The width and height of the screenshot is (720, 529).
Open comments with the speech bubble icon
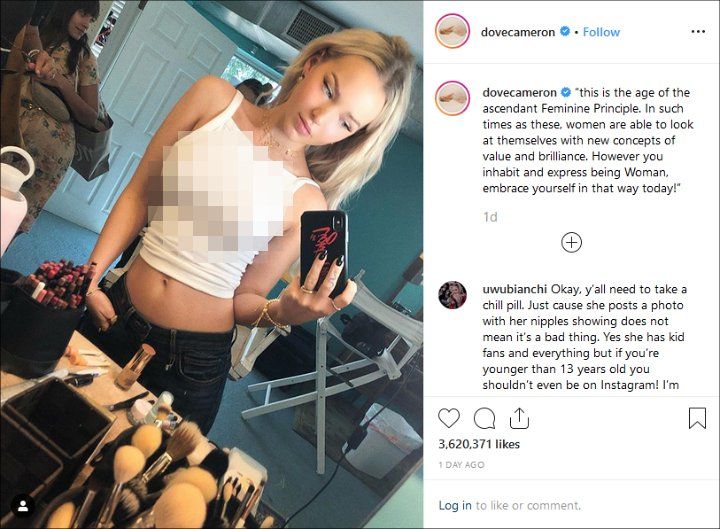pos(484,419)
